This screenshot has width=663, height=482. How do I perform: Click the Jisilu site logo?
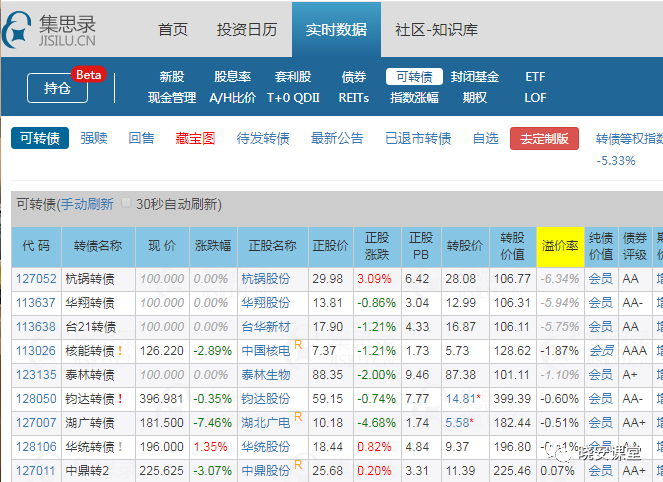[x=49, y=30]
